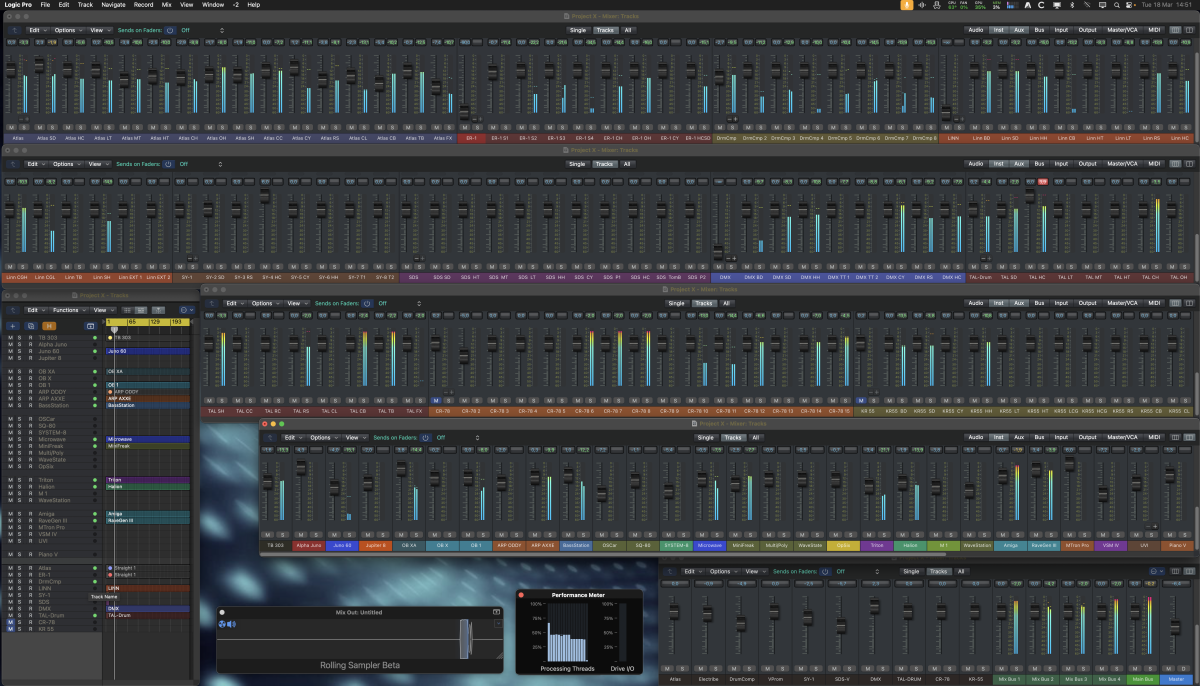Open View dropdown in CR-78 mixer window

tap(295, 303)
